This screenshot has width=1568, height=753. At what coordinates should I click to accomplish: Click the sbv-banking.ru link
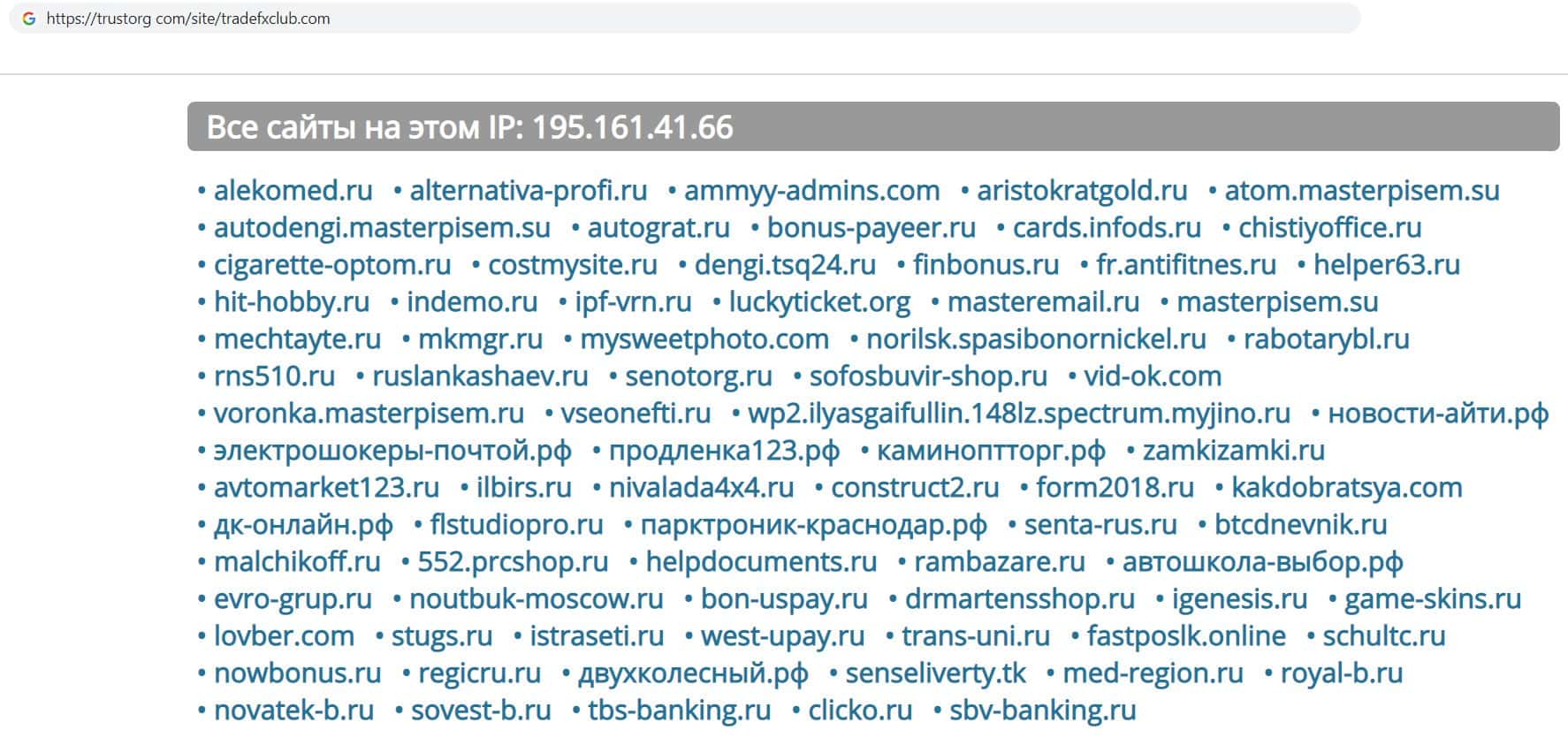[x=1042, y=711]
